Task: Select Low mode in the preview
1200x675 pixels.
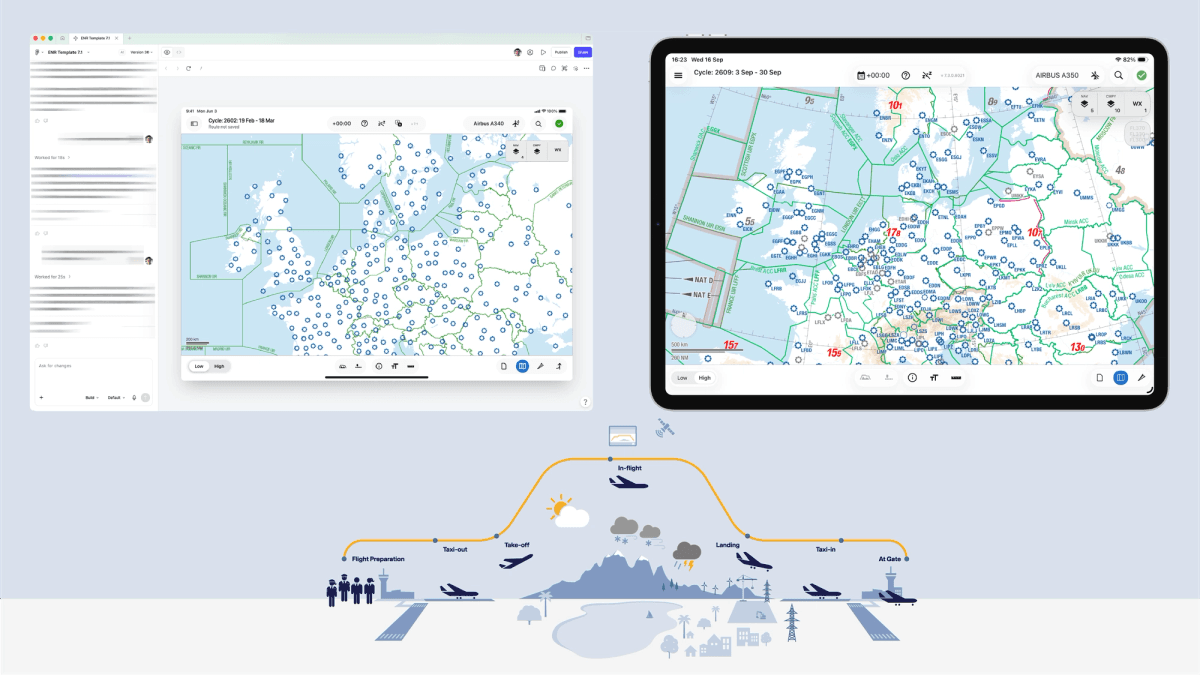Action: click(x=198, y=366)
